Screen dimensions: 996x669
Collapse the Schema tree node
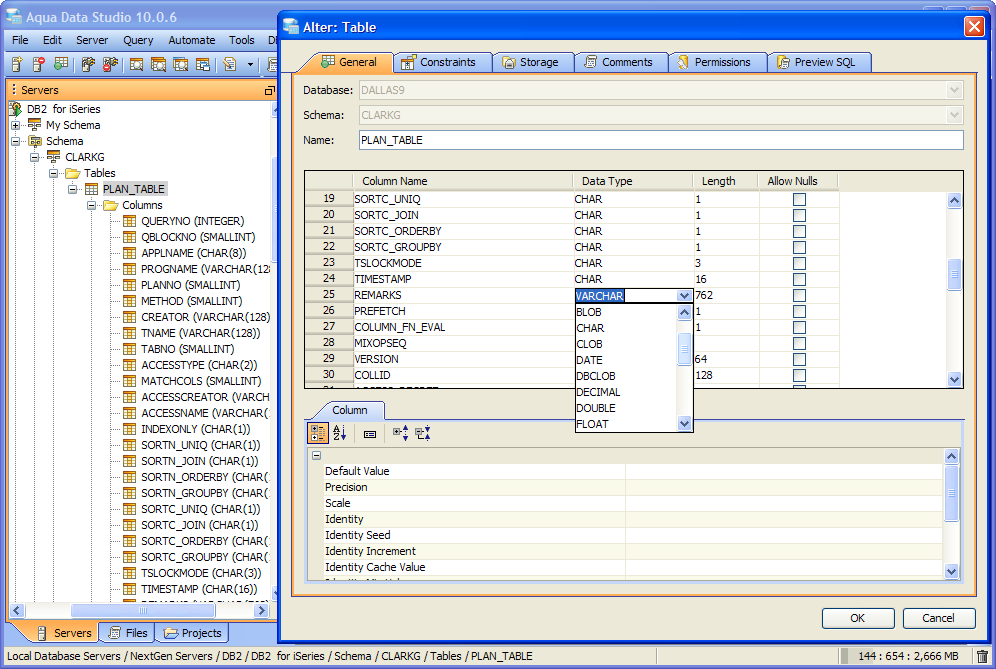(x=16, y=141)
